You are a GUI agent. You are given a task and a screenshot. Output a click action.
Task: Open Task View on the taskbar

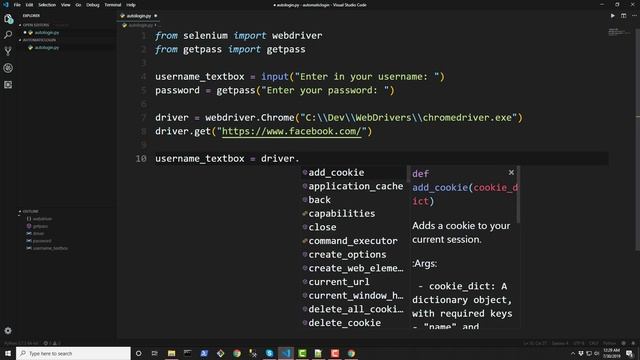[155, 353]
